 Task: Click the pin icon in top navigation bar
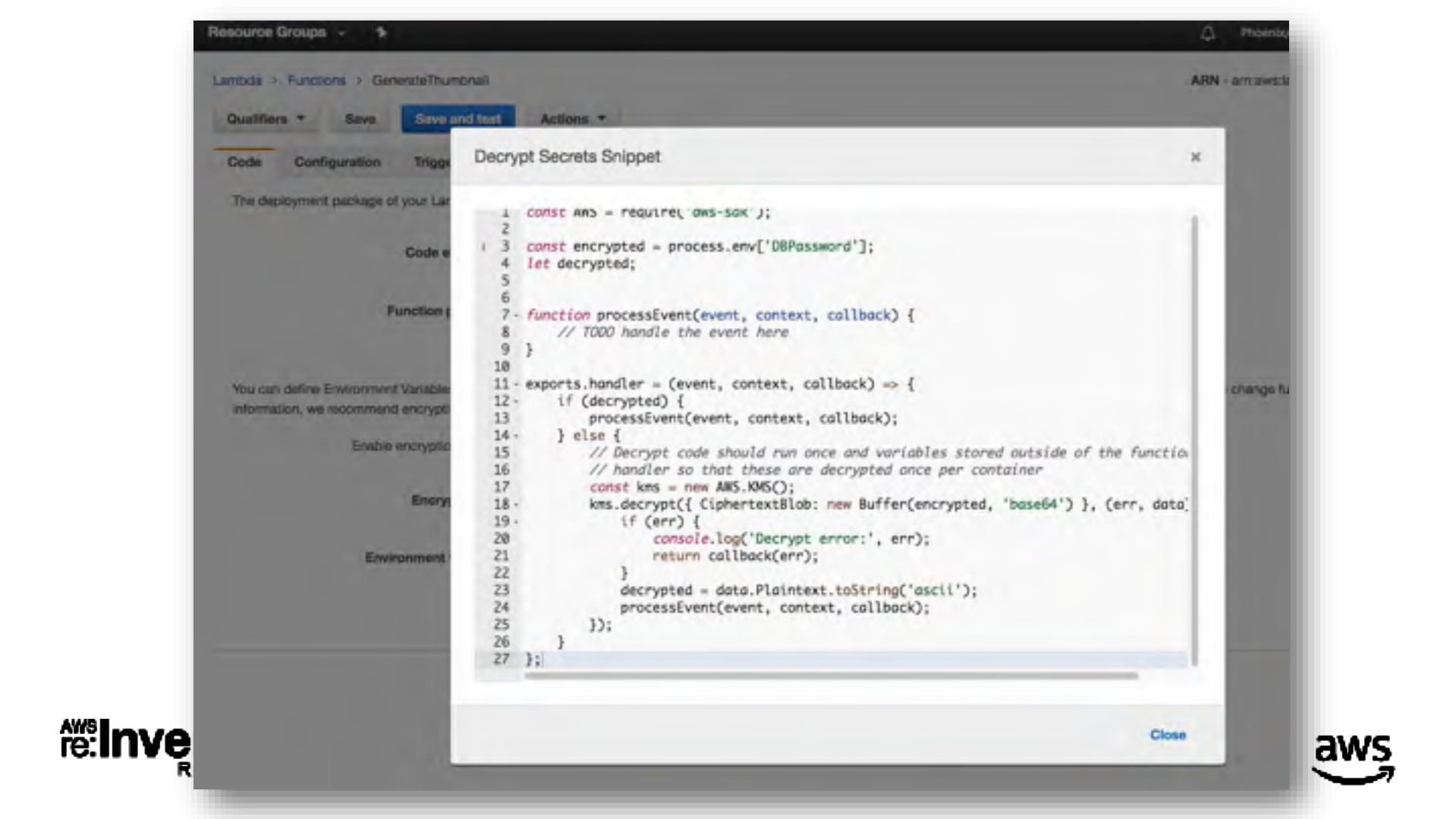click(x=381, y=32)
